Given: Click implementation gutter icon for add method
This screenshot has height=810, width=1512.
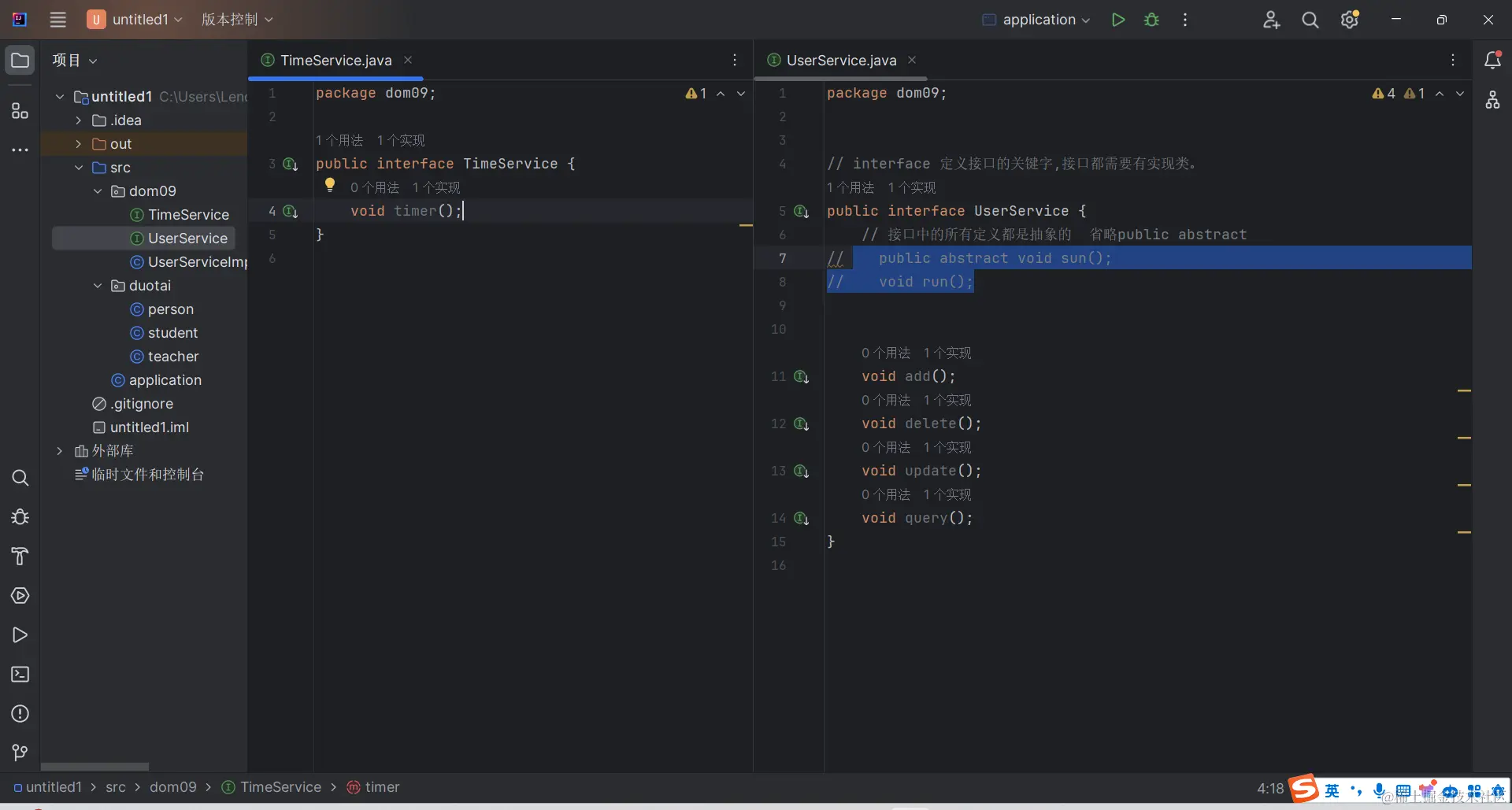Looking at the screenshot, I should (x=801, y=376).
